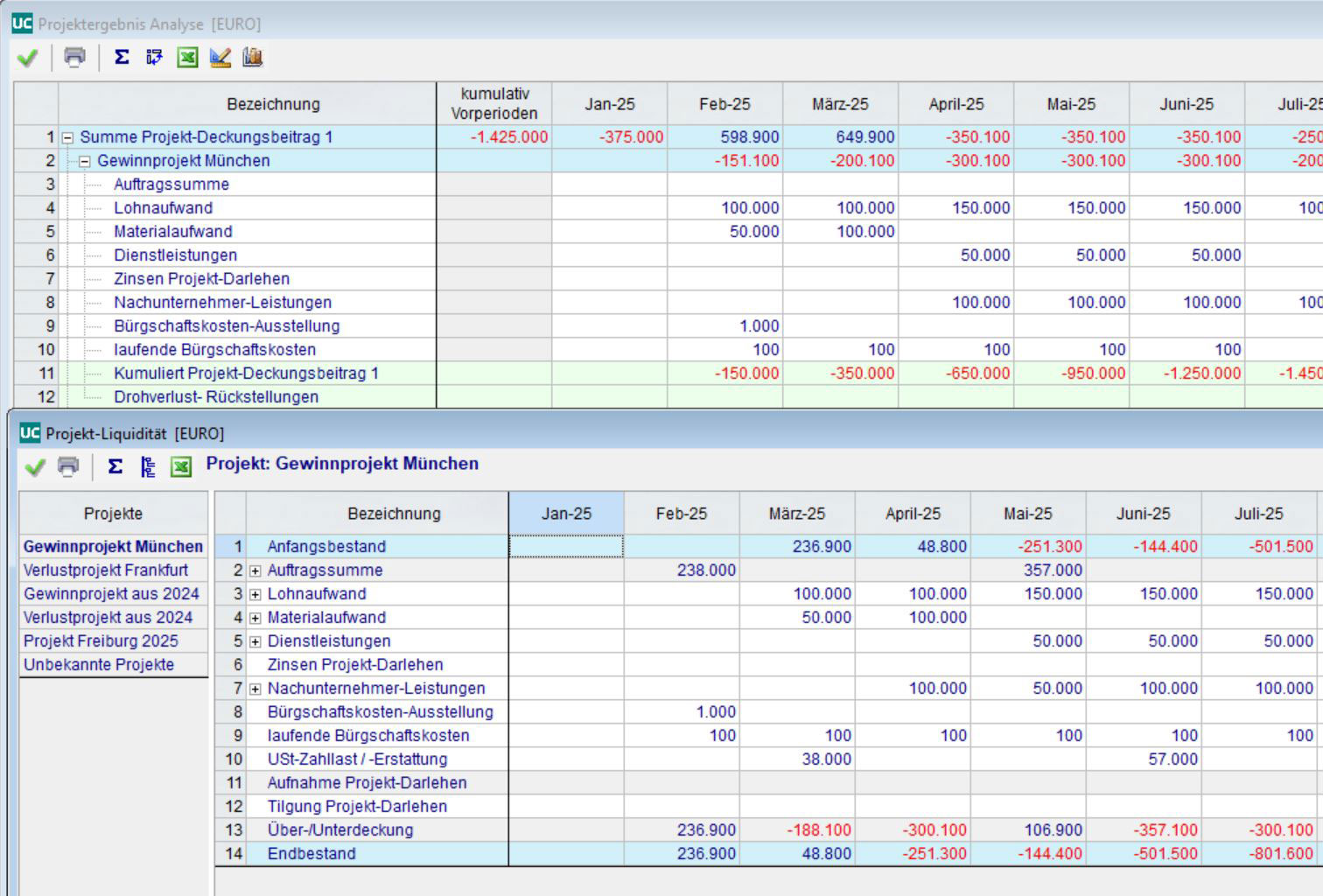
Task: Export Projekt-Liquidität table to Excel
Action: (x=181, y=467)
